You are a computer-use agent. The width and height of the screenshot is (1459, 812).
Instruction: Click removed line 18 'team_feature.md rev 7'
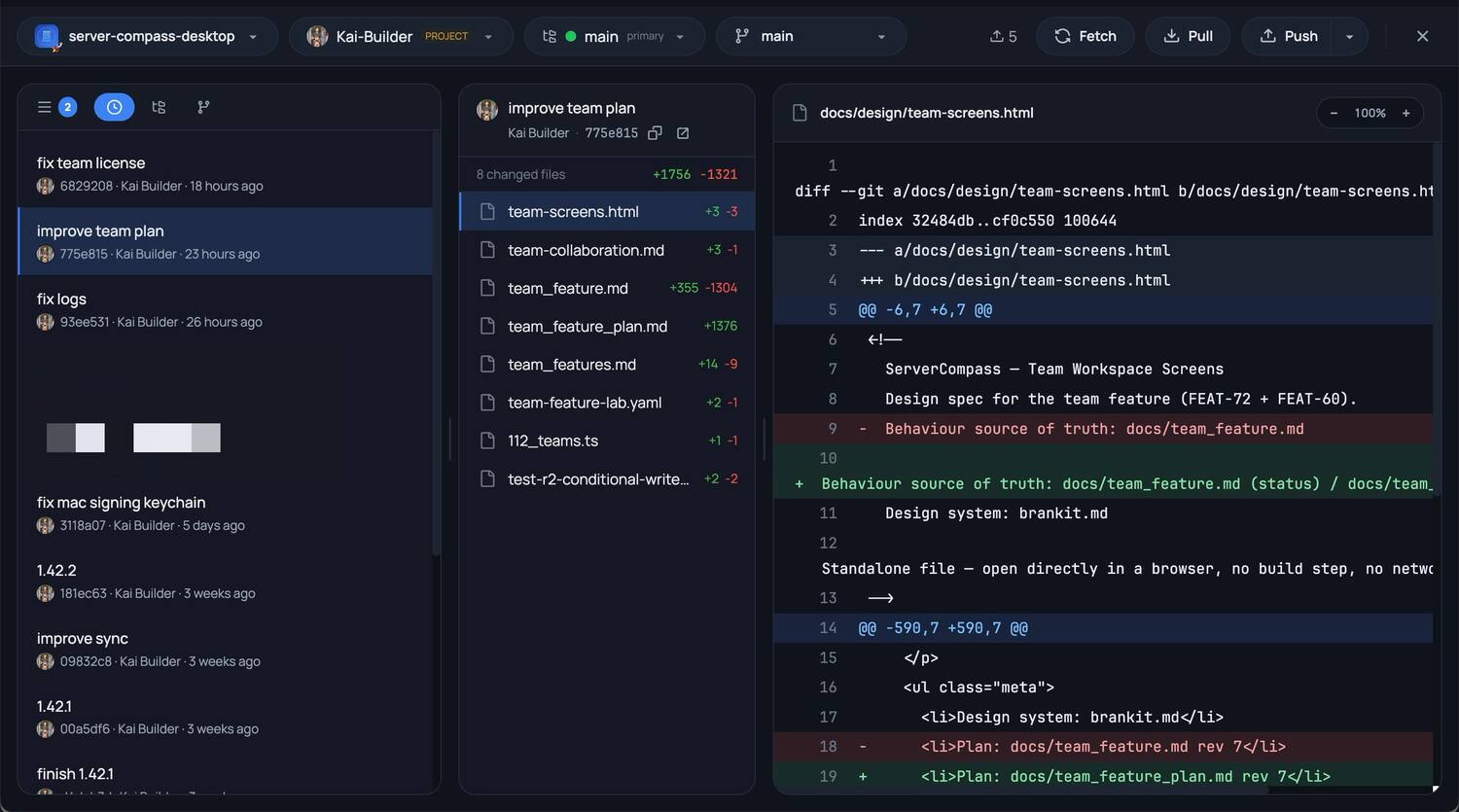pyautogui.click(x=1103, y=747)
